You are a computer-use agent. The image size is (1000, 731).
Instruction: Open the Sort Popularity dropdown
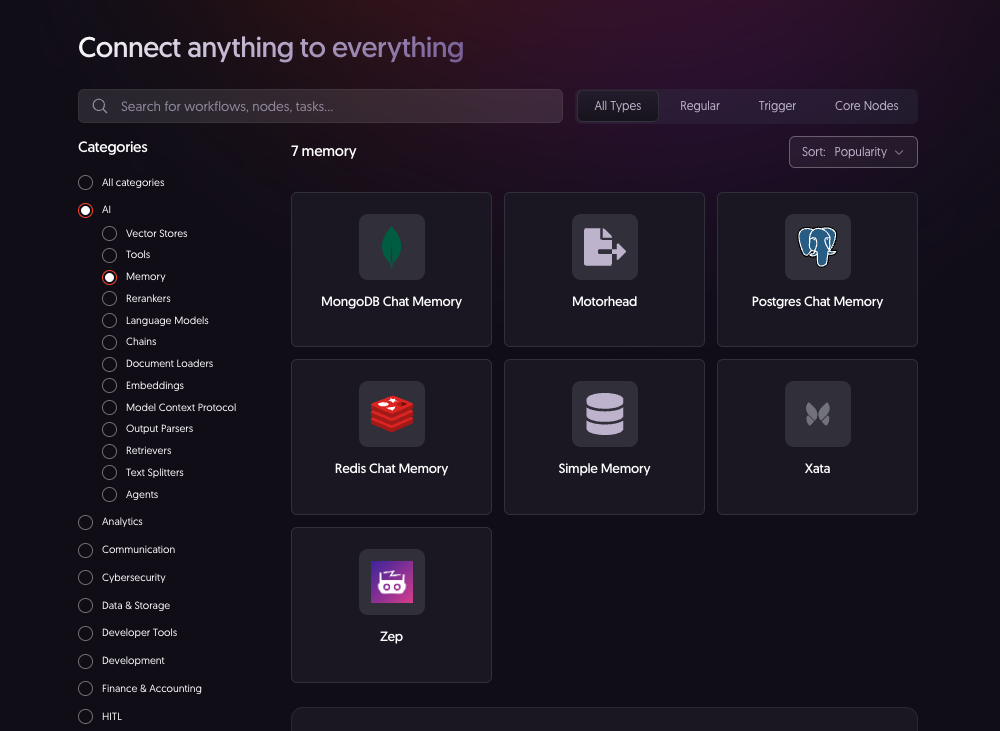(x=853, y=152)
